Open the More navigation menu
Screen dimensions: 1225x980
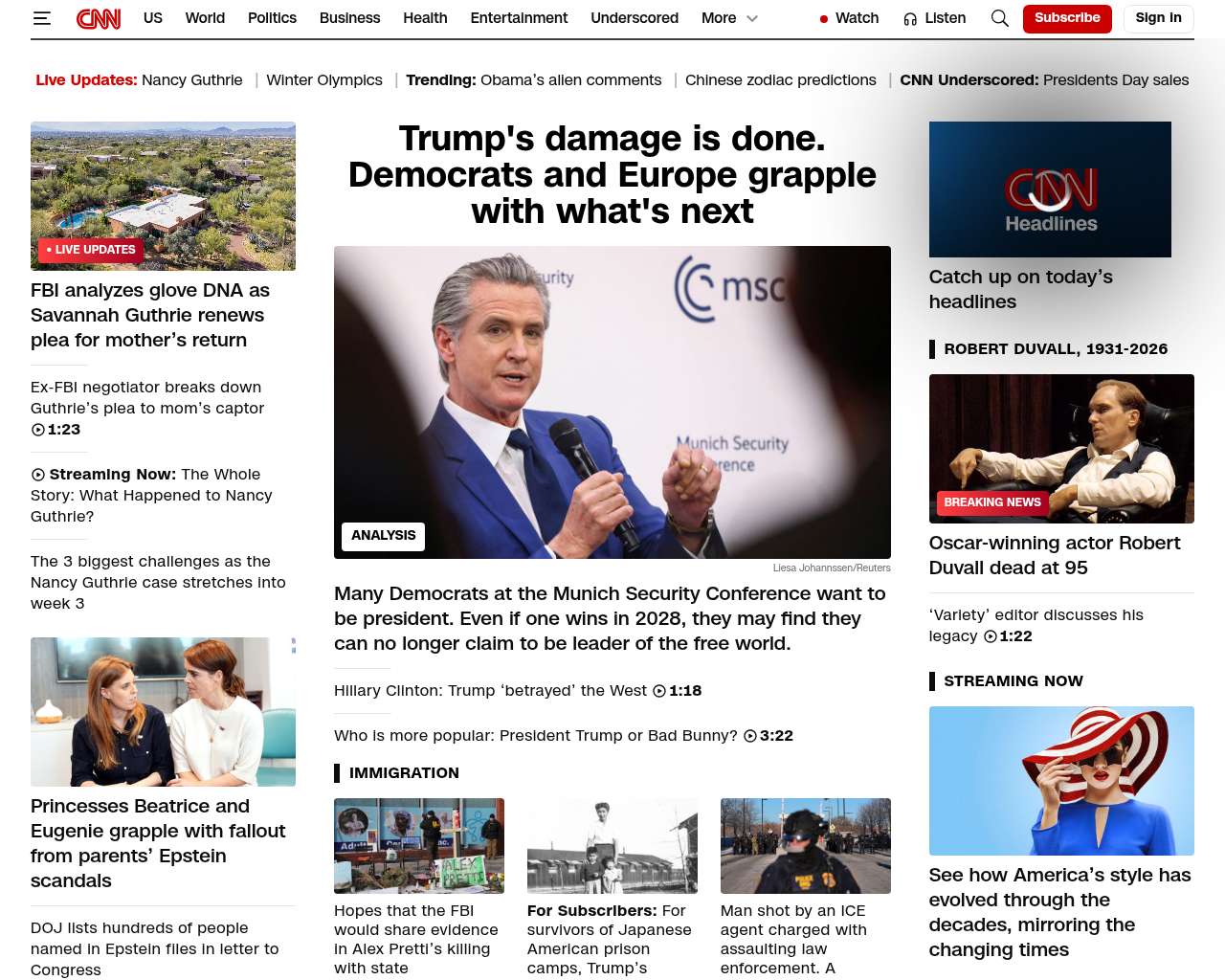pos(719,18)
